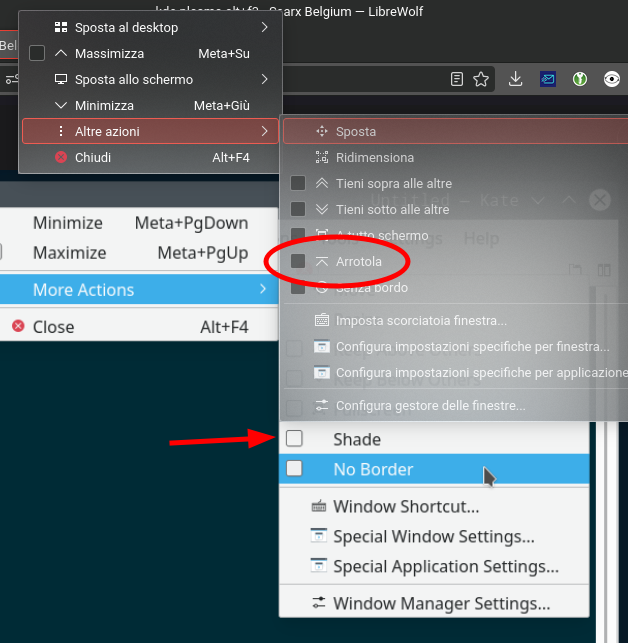Click the Massimizza up-arrow icon
Screen dimensions: 628x643
[61, 53]
